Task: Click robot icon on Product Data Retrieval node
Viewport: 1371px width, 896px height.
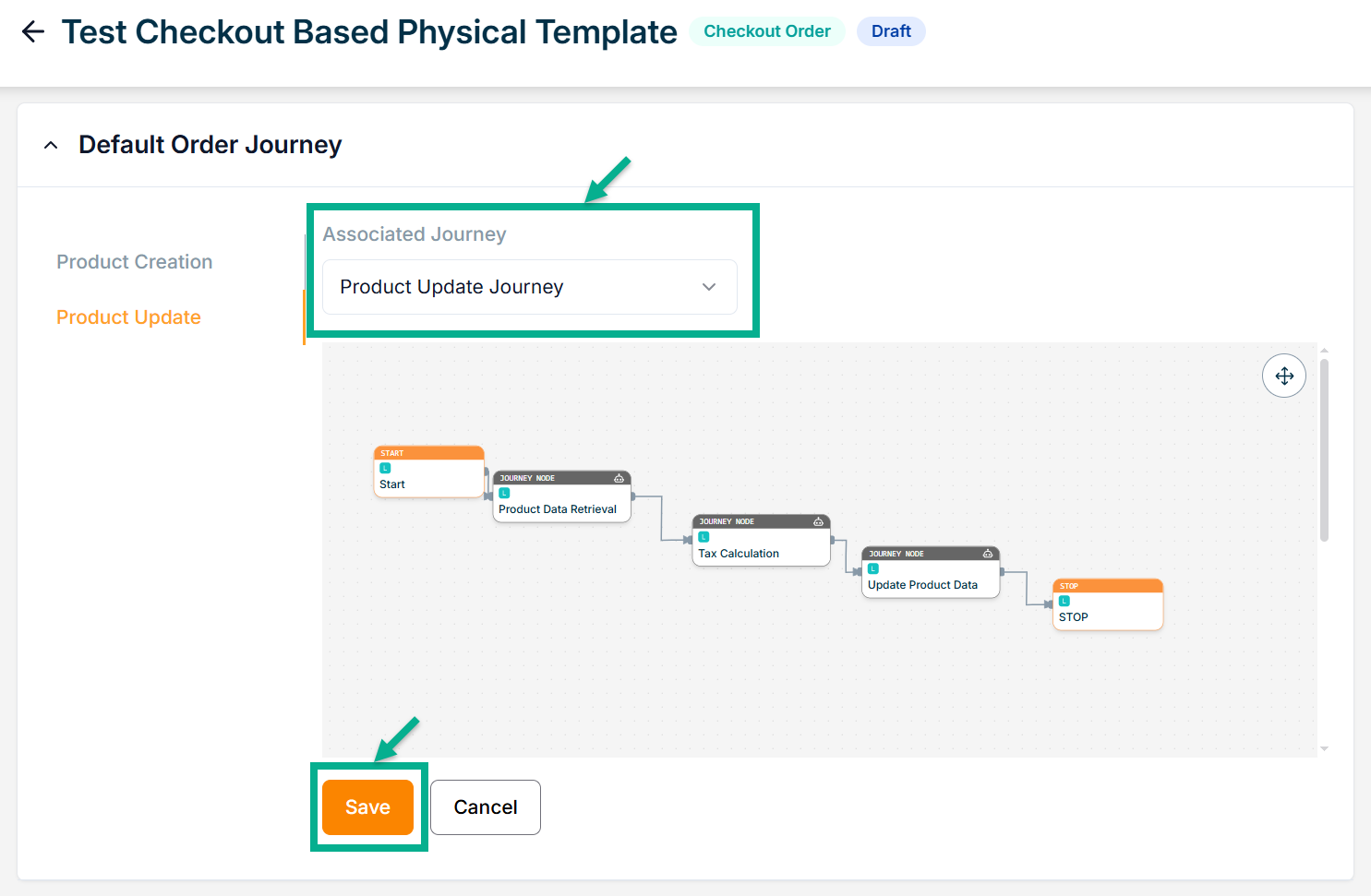Action: (619, 478)
